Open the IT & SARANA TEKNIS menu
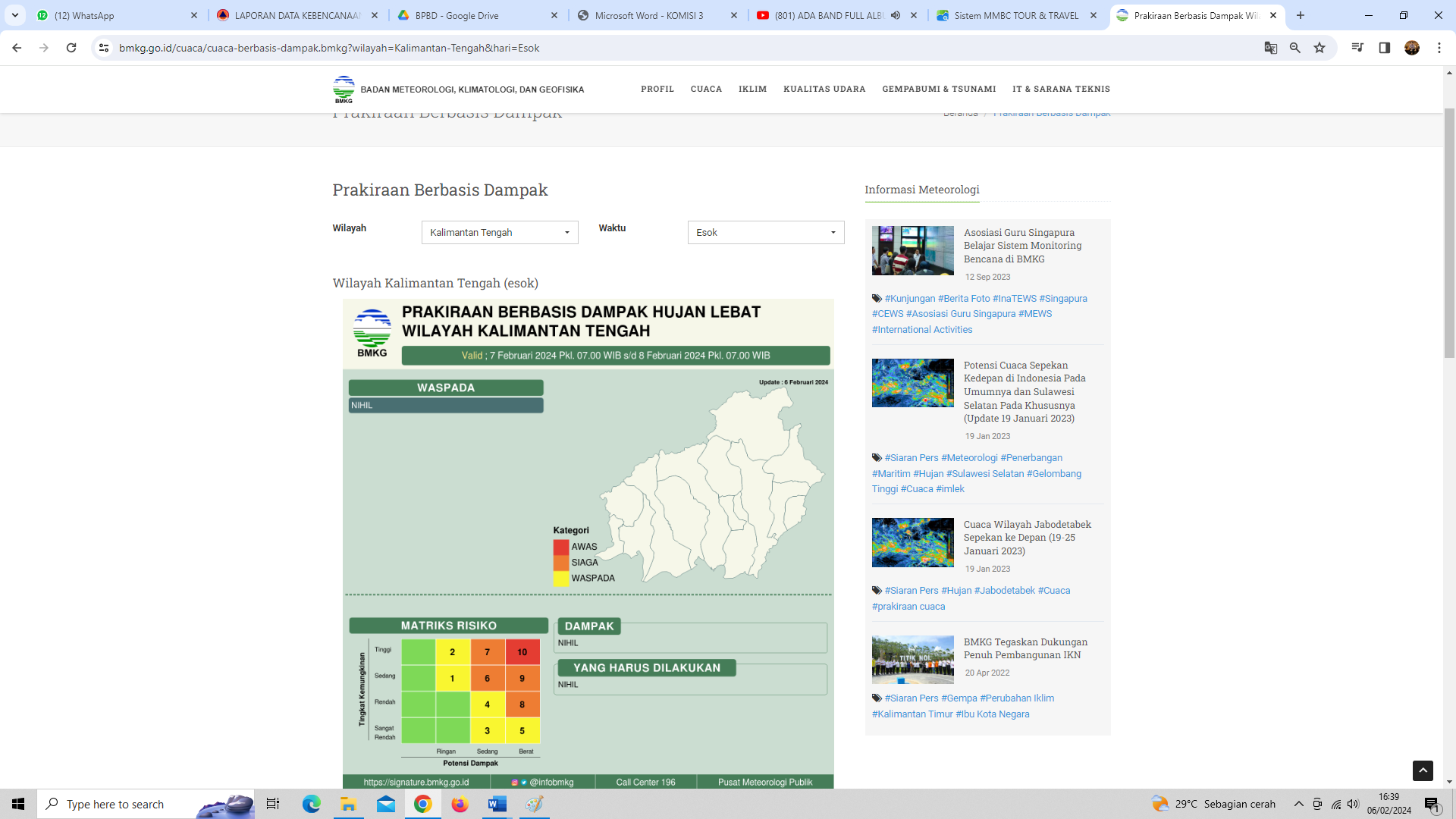Viewport: 1456px width, 819px height. (1061, 89)
